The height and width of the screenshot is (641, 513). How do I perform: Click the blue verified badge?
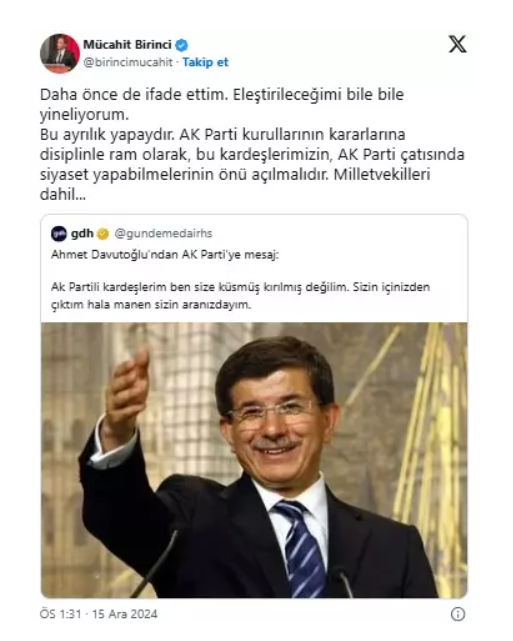pyautogui.click(x=181, y=45)
